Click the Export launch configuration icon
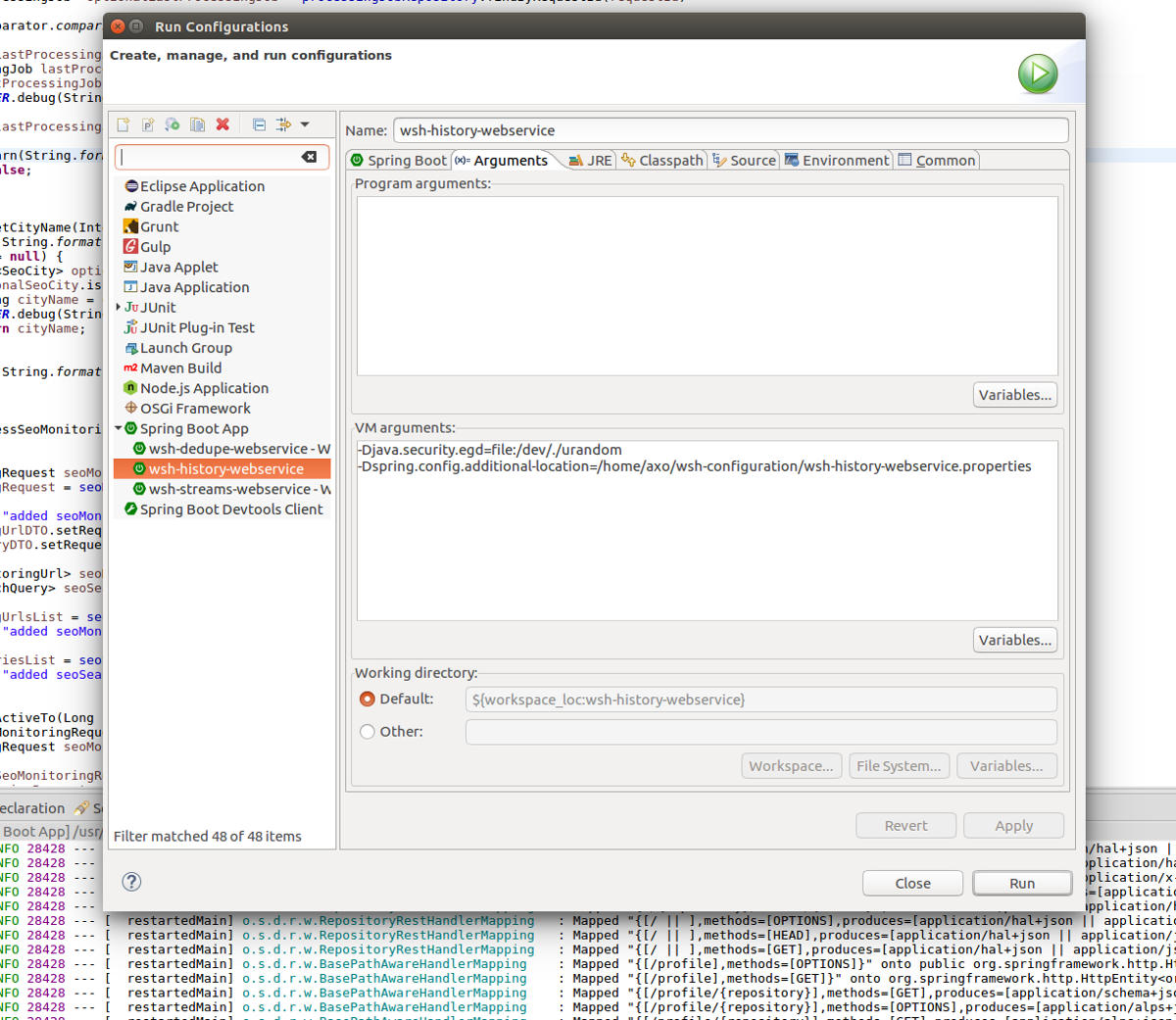 172,124
